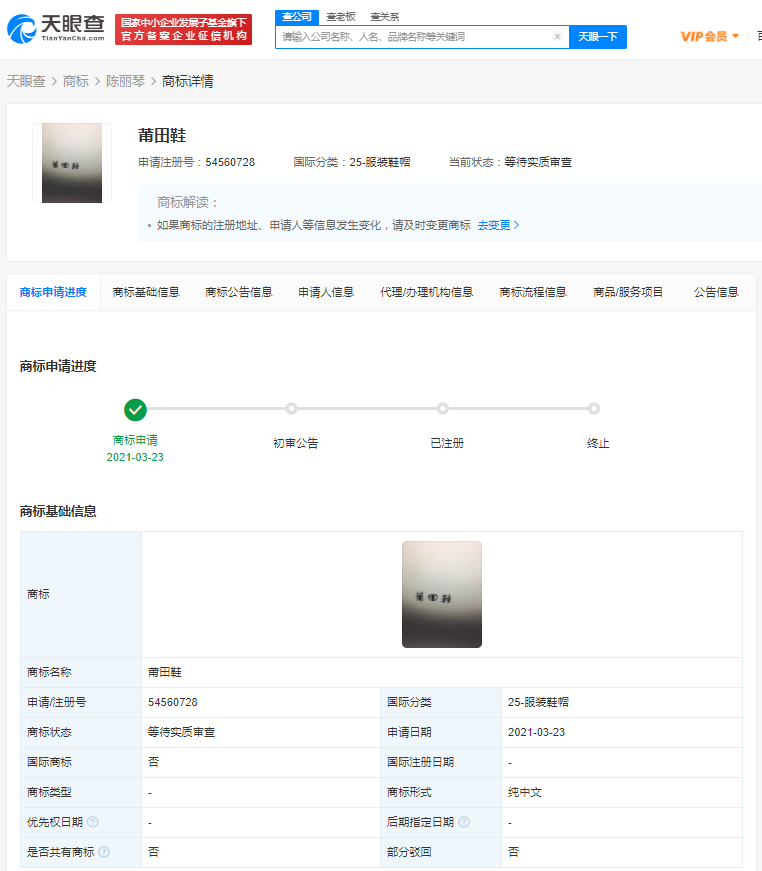Image resolution: width=762 pixels, height=871 pixels.
Task: Click help icon next to 是否共有商标
Action: pyautogui.click(x=104, y=852)
